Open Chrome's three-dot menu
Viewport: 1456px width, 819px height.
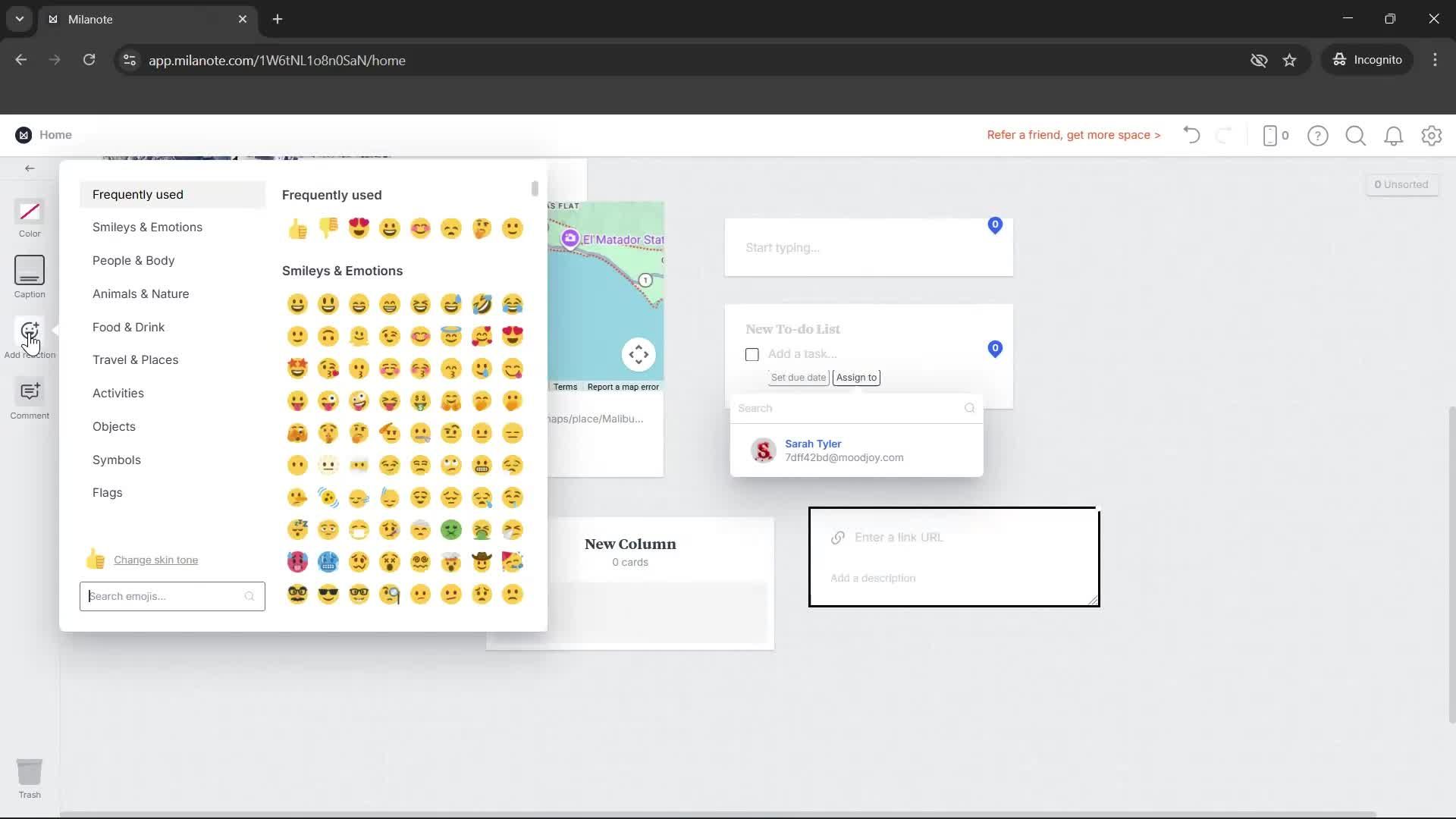(x=1435, y=60)
